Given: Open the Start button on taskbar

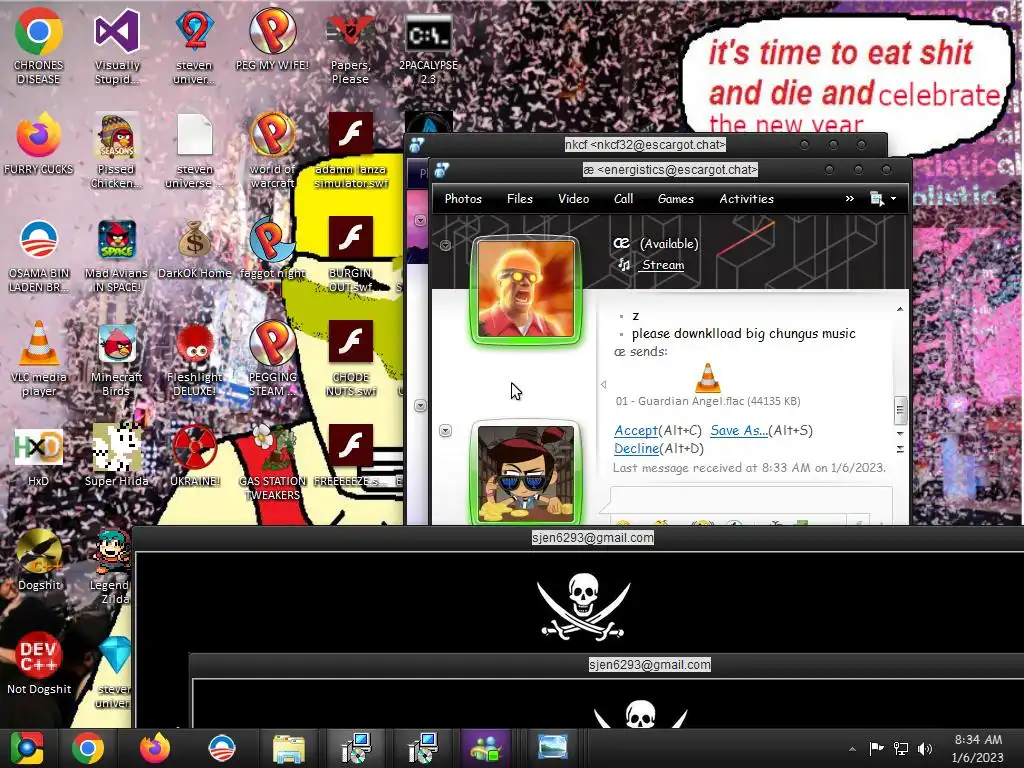Looking at the screenshot, I should pos(26,748).
